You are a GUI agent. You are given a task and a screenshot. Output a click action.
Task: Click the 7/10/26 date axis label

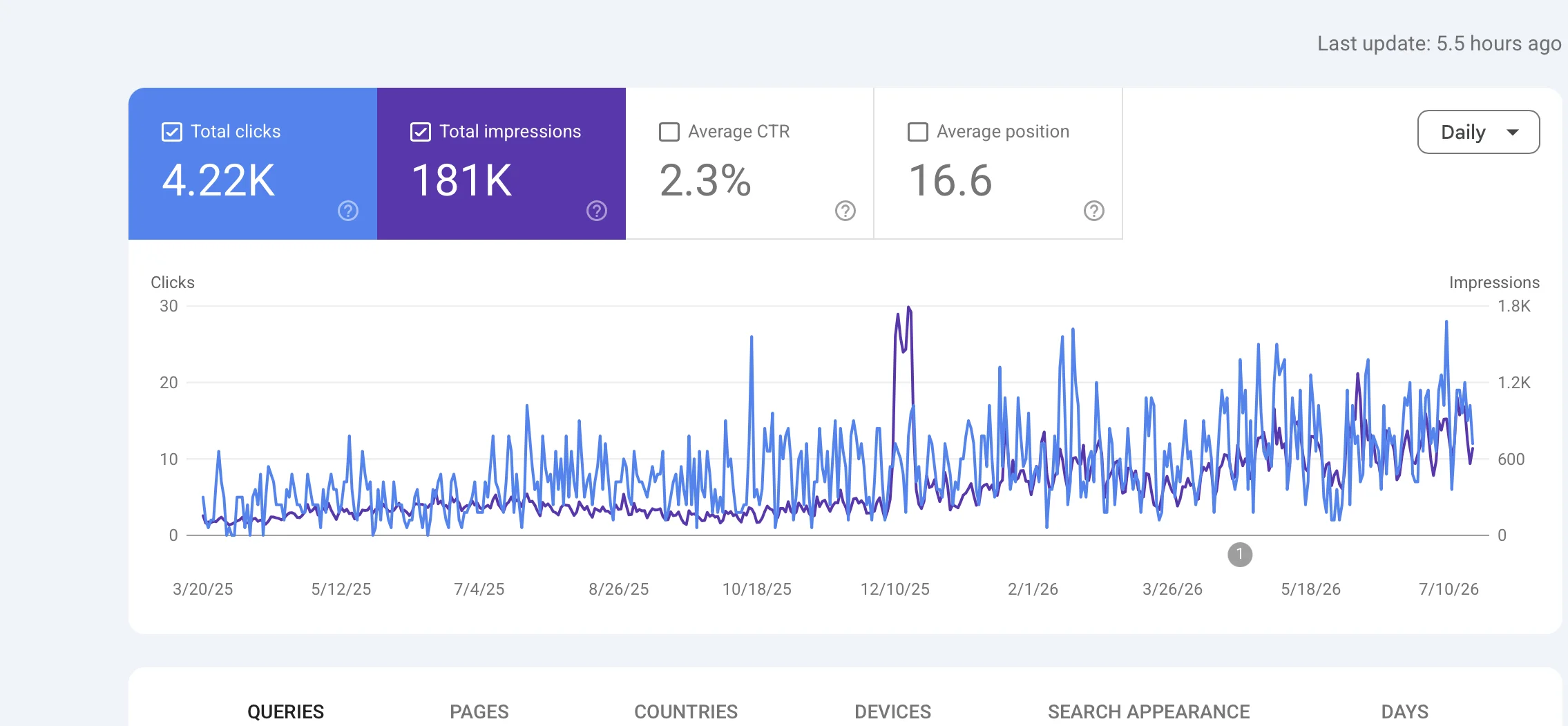click(x=1449, y=589)
